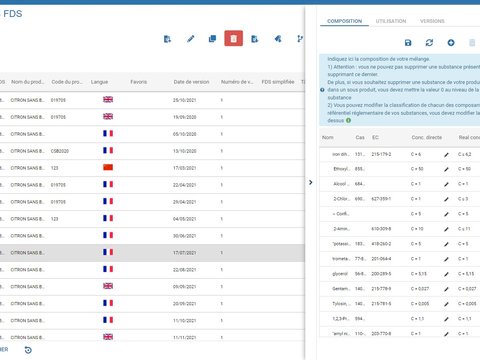The width and height of the screenshot is (480, 360).
Task: Click the 'Conc. directe' column header
Action: coord(427,137)
